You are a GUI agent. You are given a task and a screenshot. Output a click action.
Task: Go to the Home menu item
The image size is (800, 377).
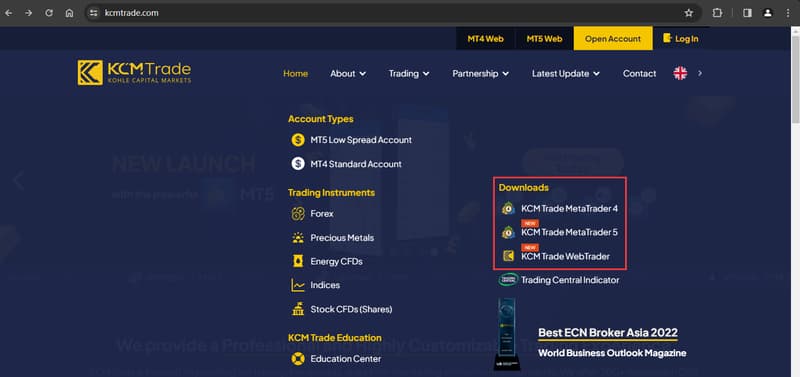pyautogui.click(x=295, y=73)
